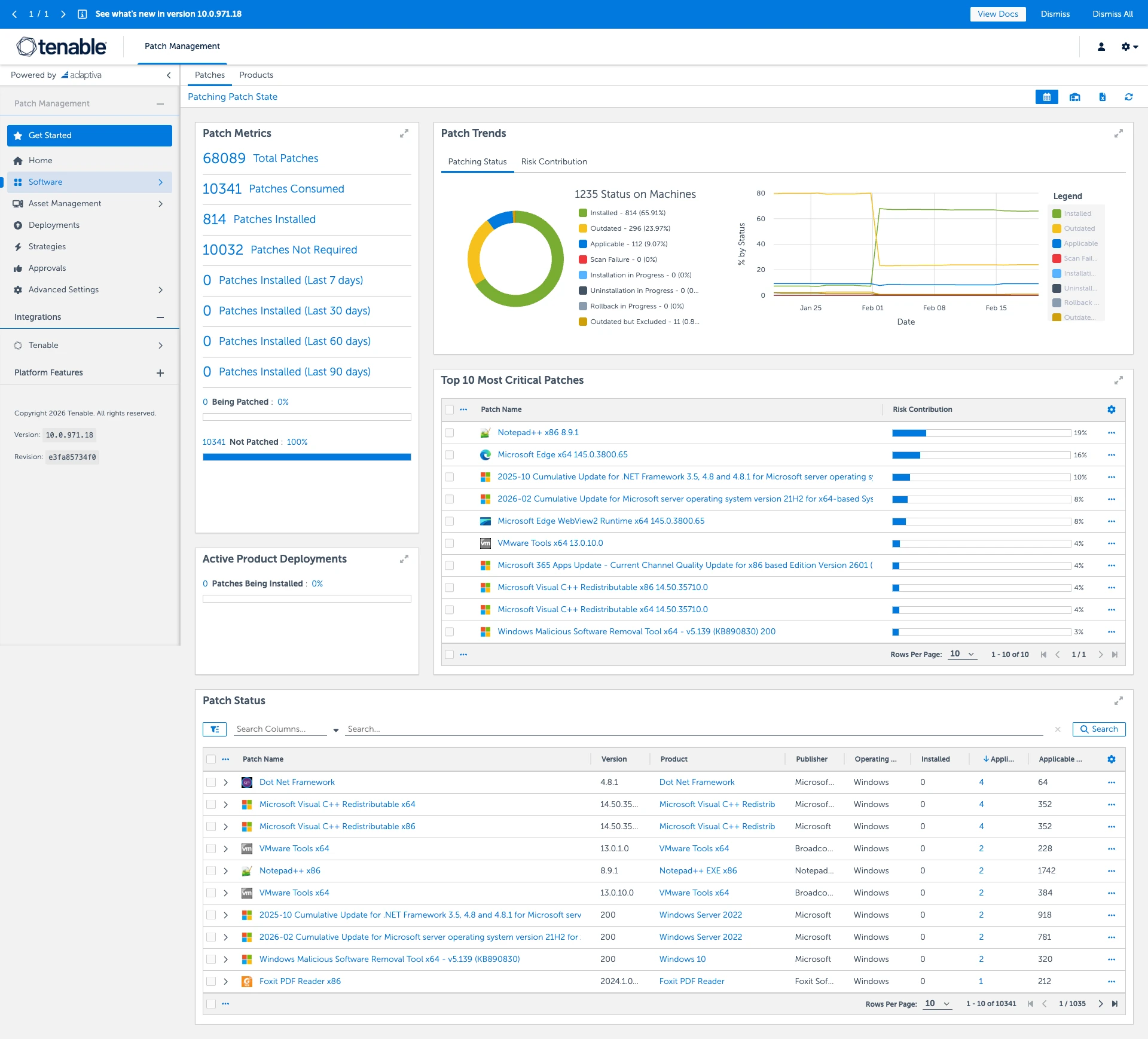Expand the Dot Net Framework row
Image resolution: width=1148 pixels, height=1039 pixels.
point(225,783)
